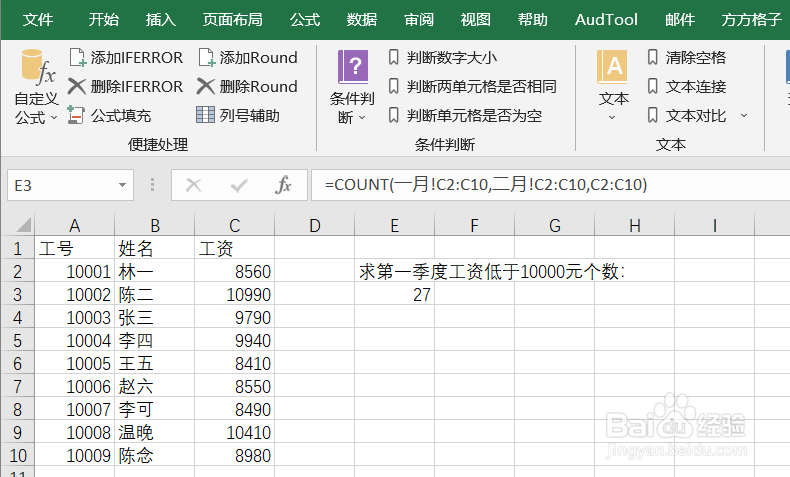Switch to the 邮件 ribbon tab
Screen dimensions: 790x477
pos(680,20)
